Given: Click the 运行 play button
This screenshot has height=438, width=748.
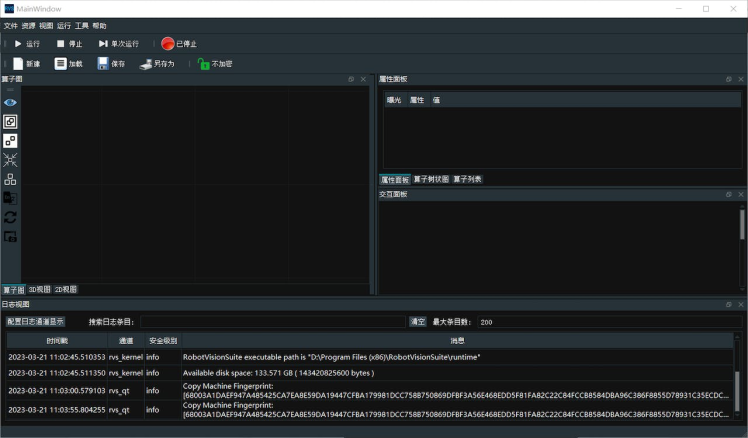Looking at the screenshot, I should [18, 44].
